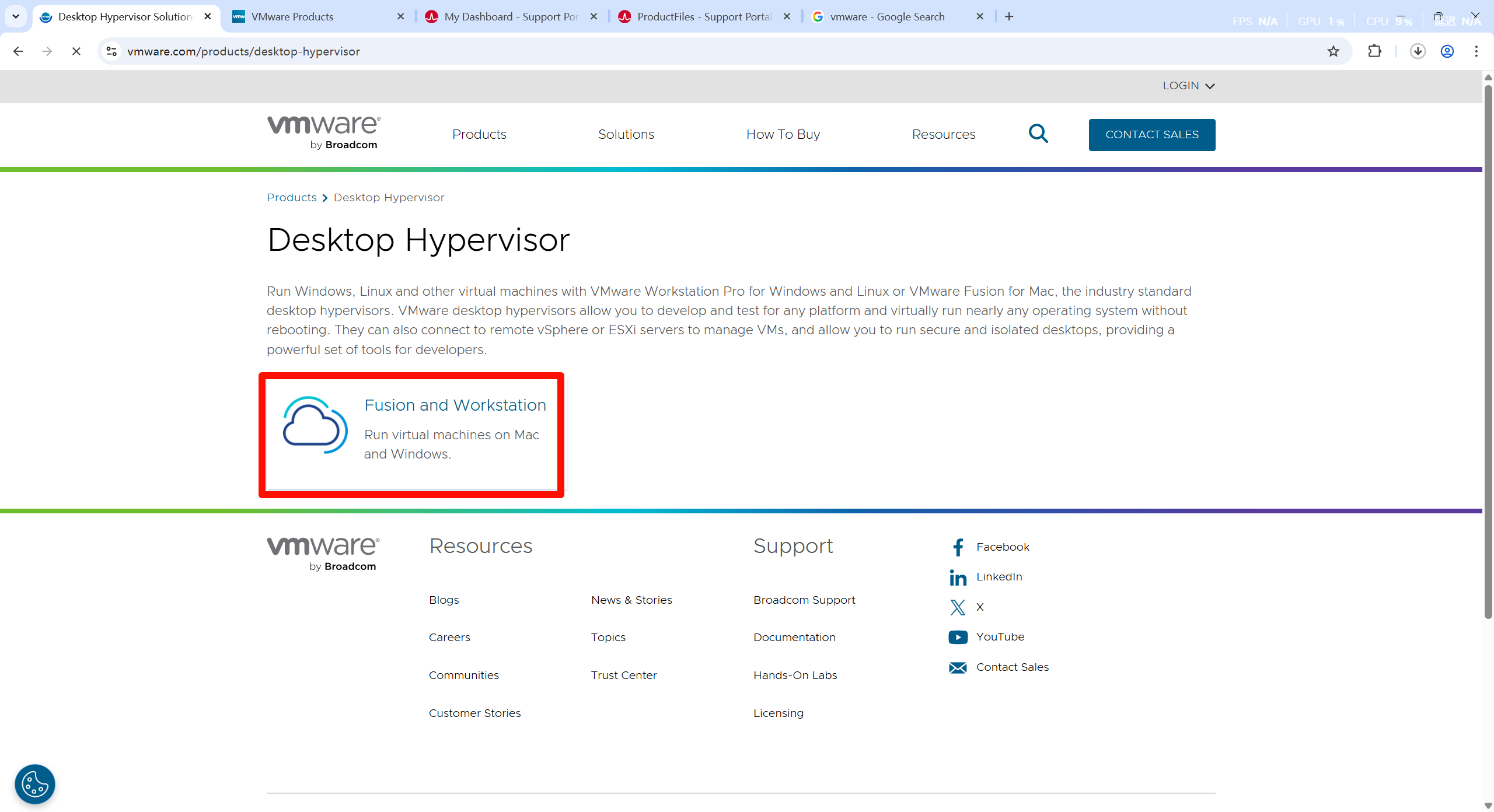This screenshot has height=812, width=1494.
Task: Click the X social media icon
Action: pos(958,607)
